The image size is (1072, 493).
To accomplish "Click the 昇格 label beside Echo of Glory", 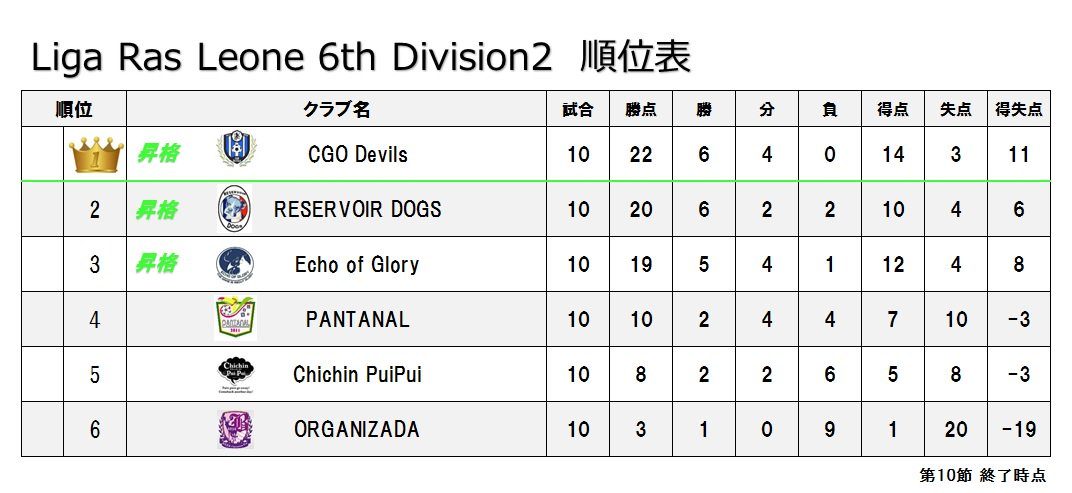I will point(158,264).
